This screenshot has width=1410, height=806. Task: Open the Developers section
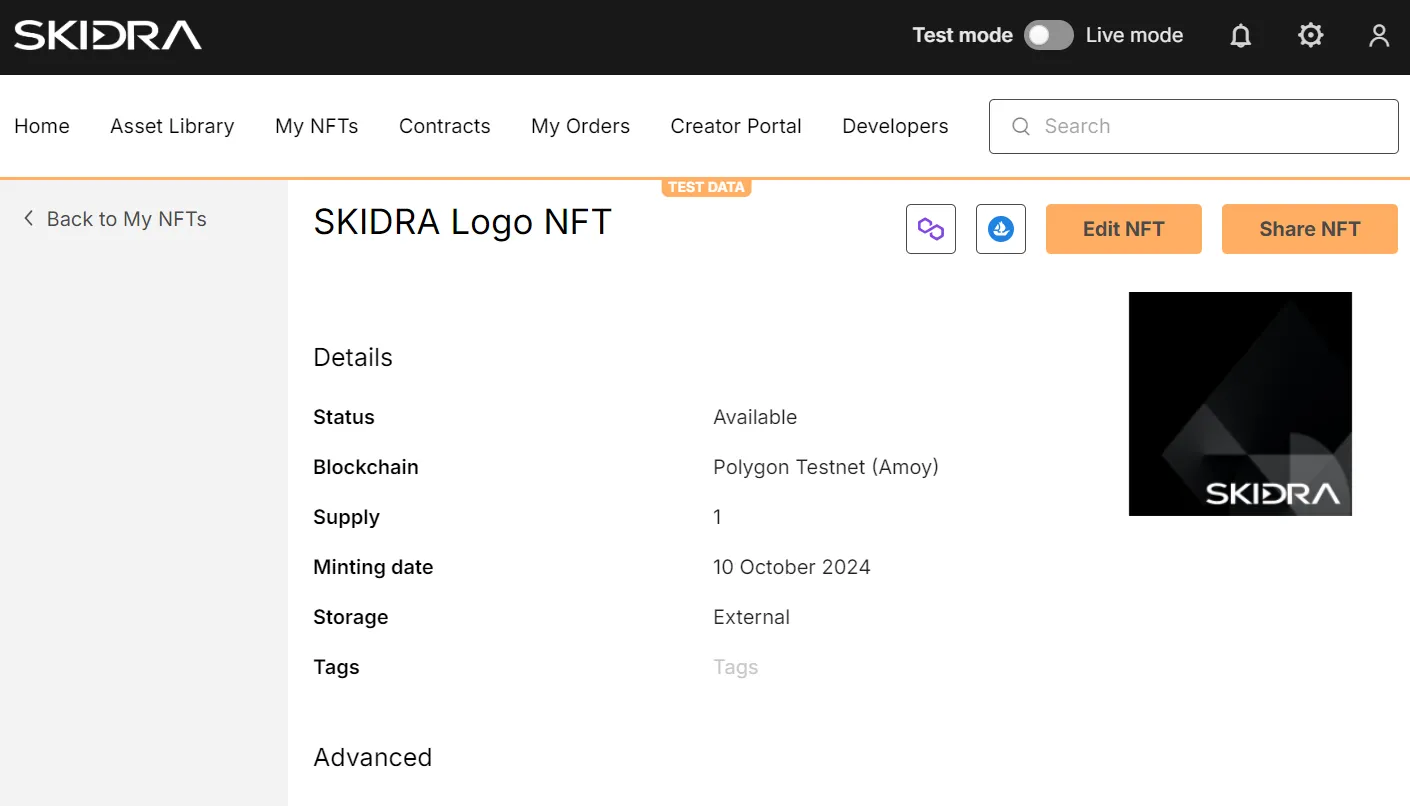tap(895, 126)
